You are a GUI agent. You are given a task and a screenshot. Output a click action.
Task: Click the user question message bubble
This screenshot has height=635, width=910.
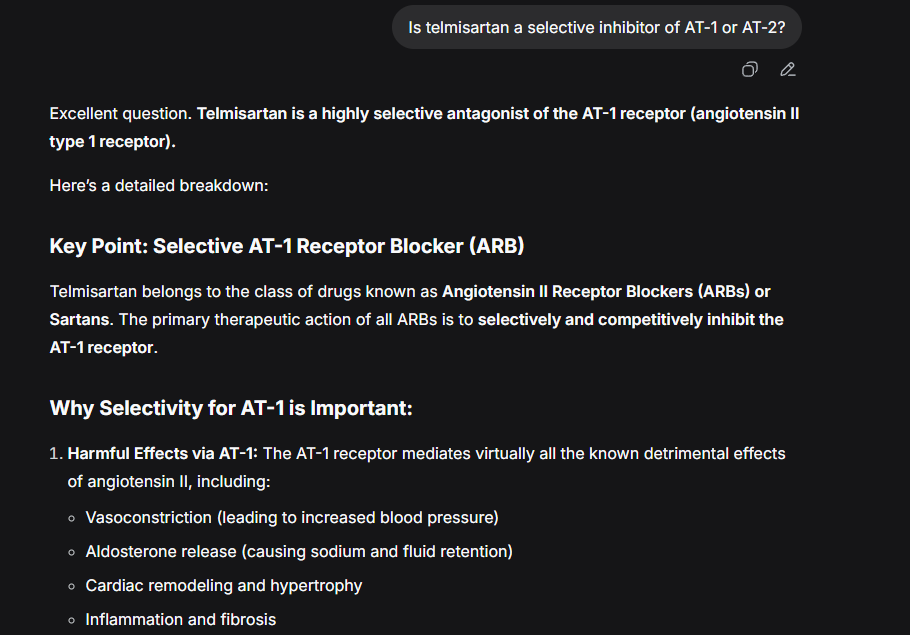point(596,27)
